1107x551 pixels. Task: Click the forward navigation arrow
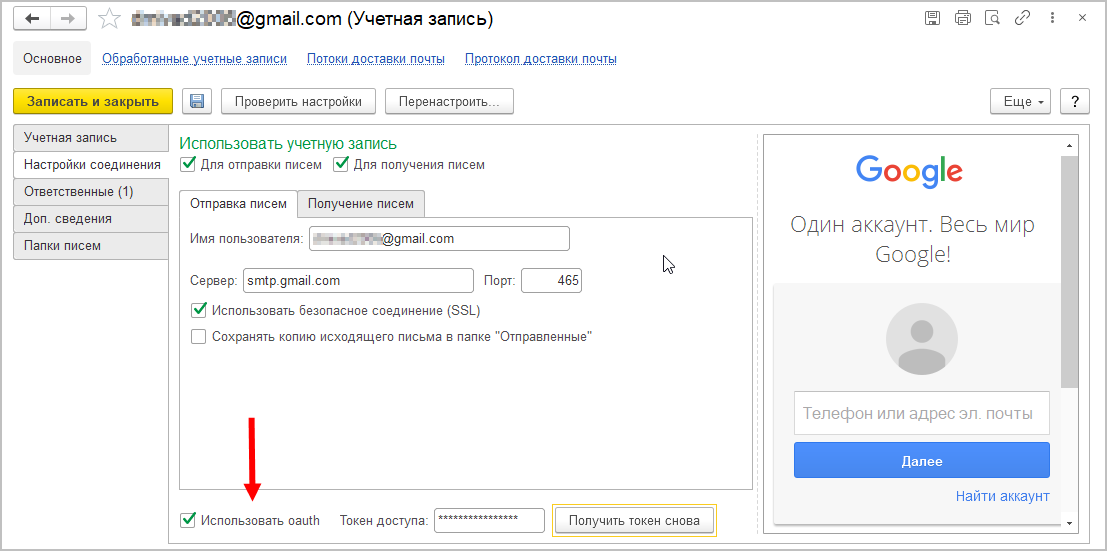[x=68, y=18]
